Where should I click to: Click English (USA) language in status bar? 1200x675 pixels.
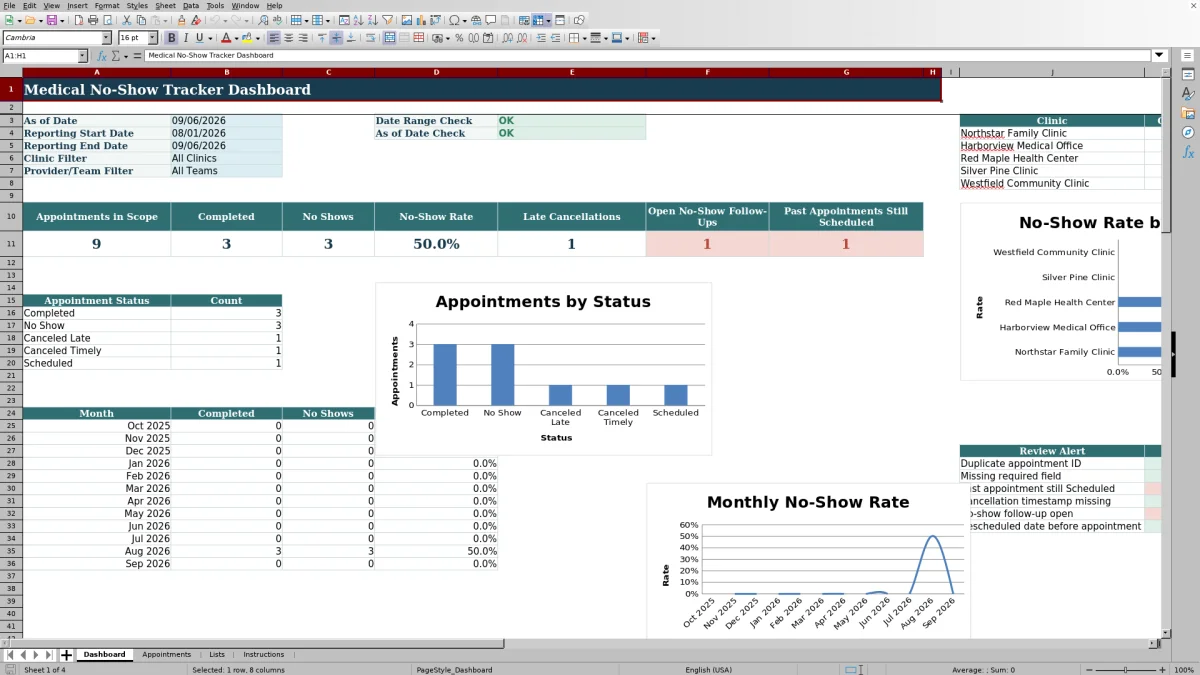click(708, 669)
